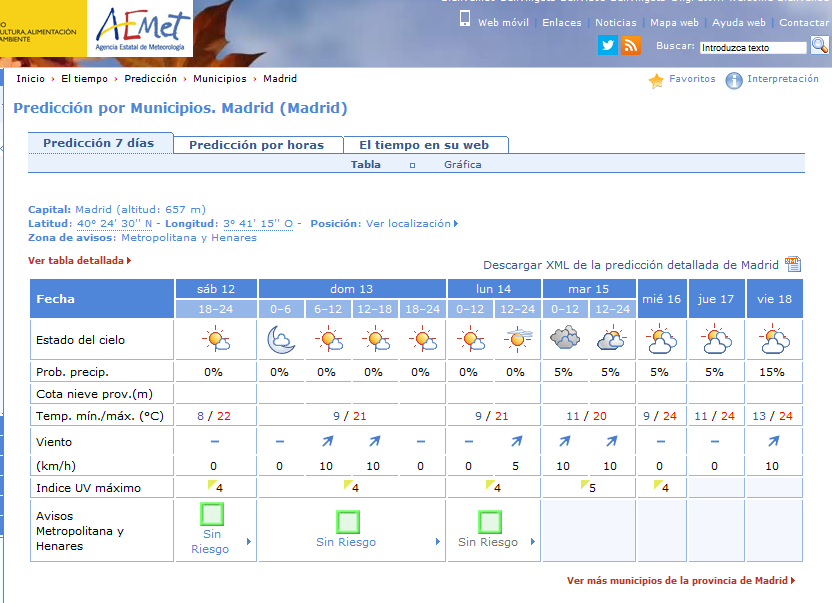Click the Favoritos star icon
Screen dimensions: 832x603
[656, 81]
